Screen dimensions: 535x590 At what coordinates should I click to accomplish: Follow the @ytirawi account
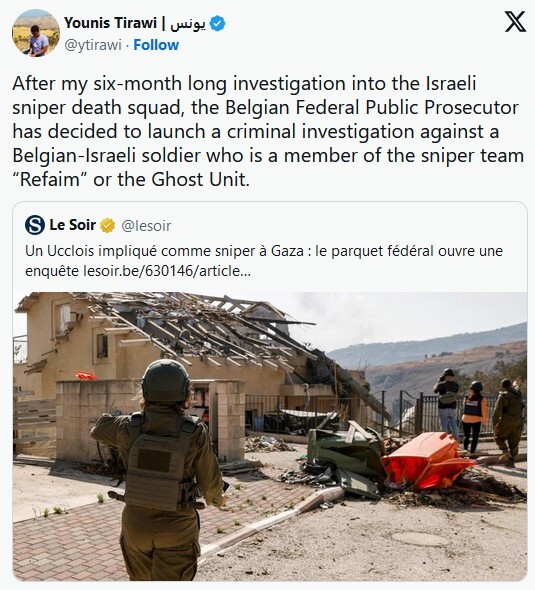[x=156, y=45]
